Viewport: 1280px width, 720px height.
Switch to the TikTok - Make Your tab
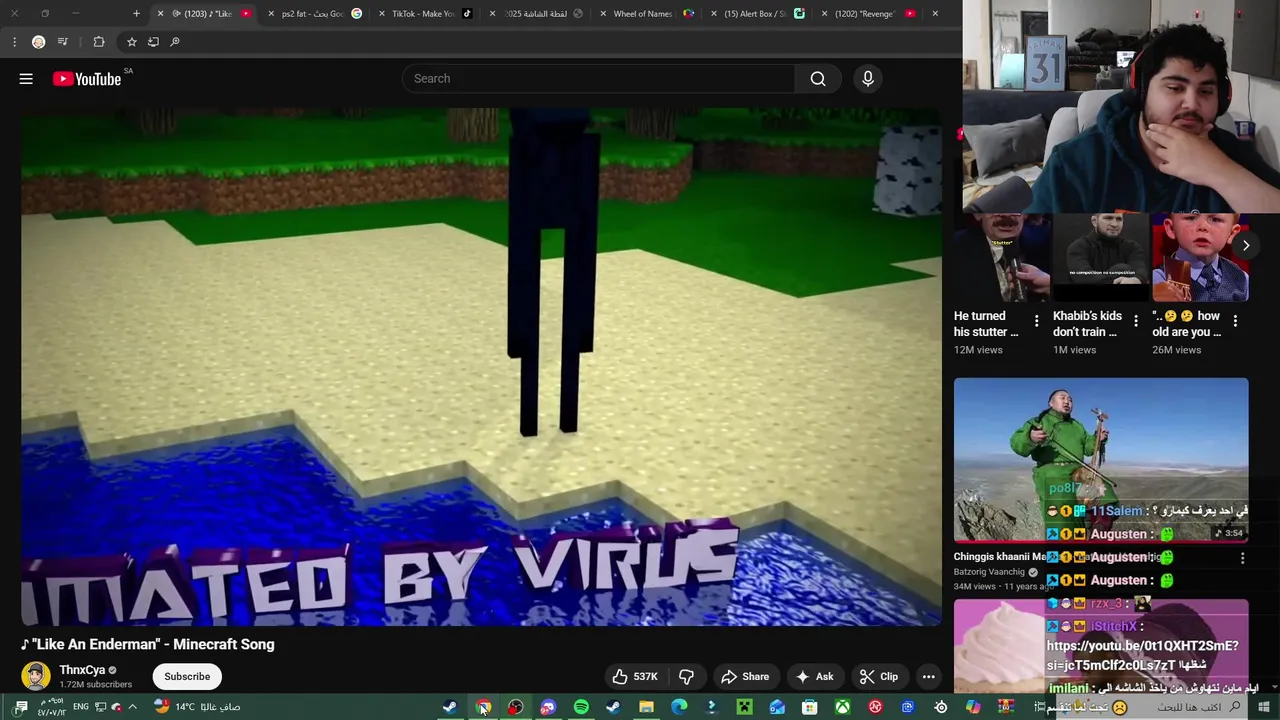423,14
